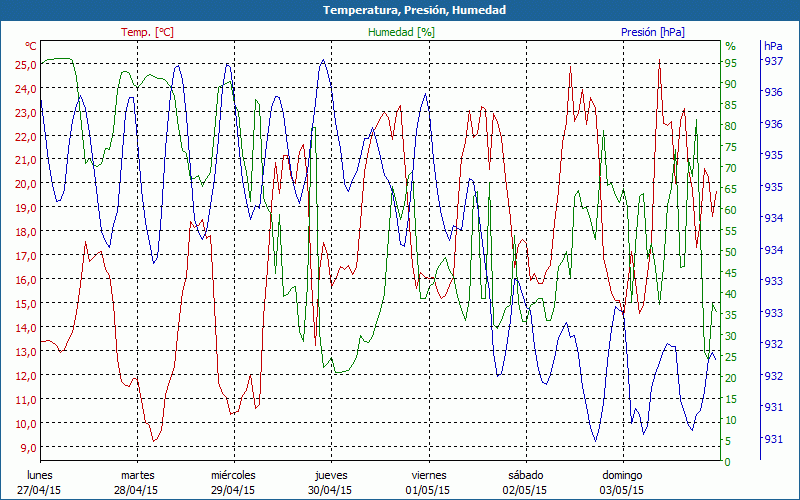Pick the viernes 01/05/15 date label

[x=428, y=483]
